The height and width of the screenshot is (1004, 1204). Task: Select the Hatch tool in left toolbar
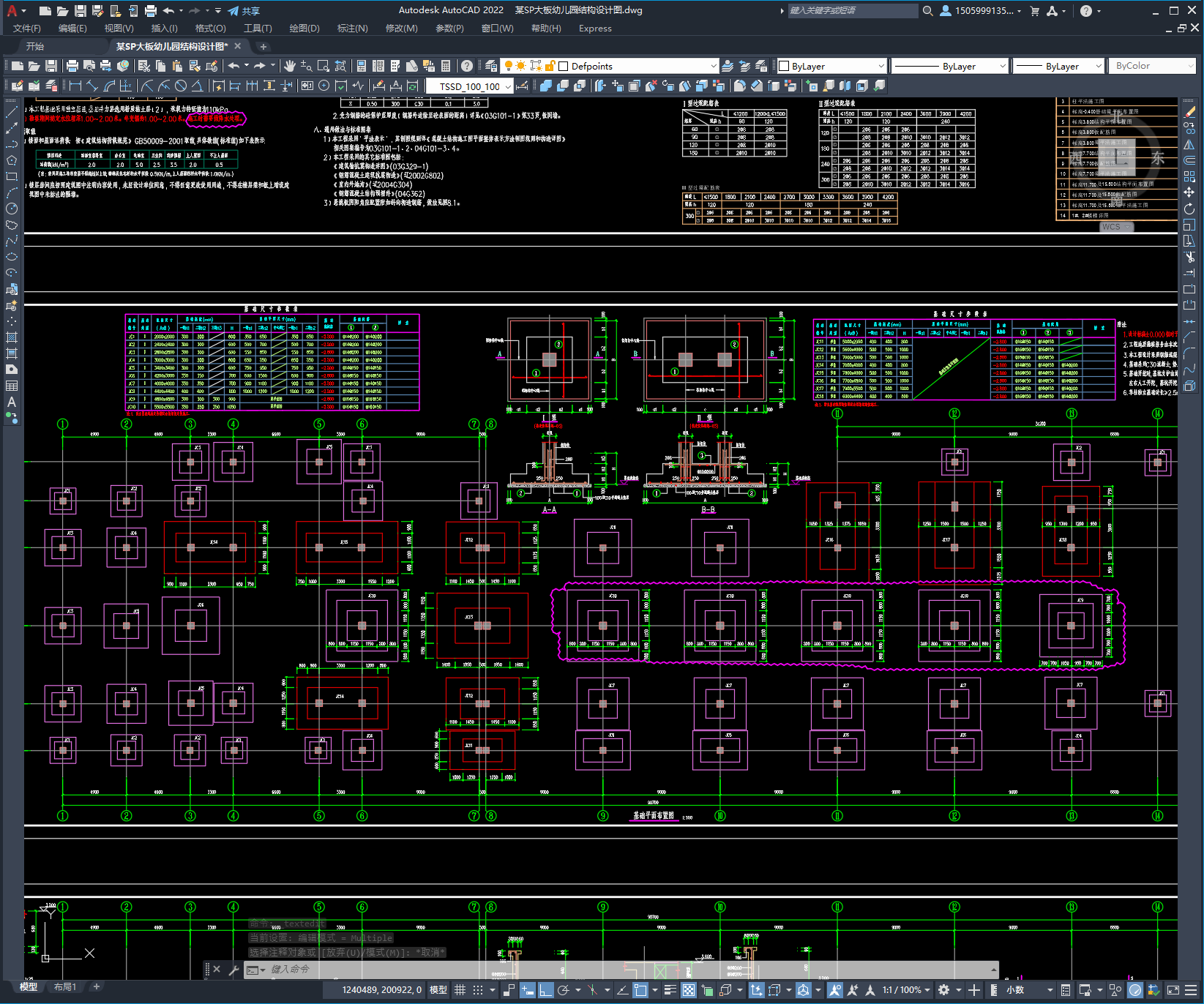click(x=12, y=337)
